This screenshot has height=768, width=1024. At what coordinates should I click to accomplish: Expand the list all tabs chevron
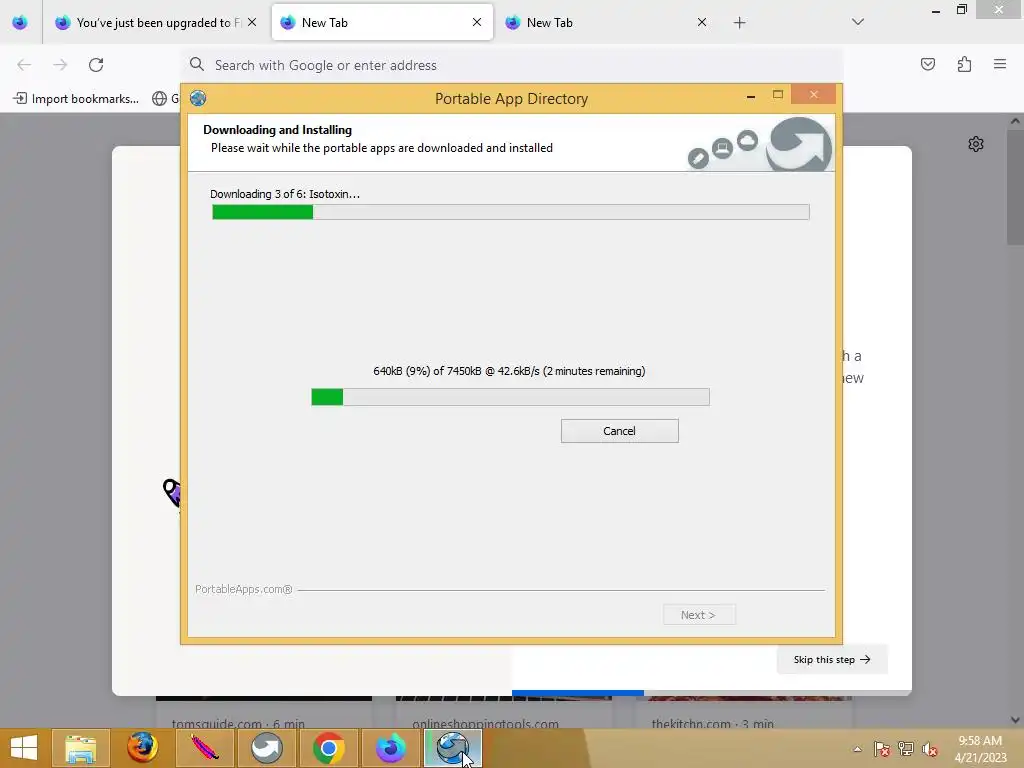[x=857, y=22]
